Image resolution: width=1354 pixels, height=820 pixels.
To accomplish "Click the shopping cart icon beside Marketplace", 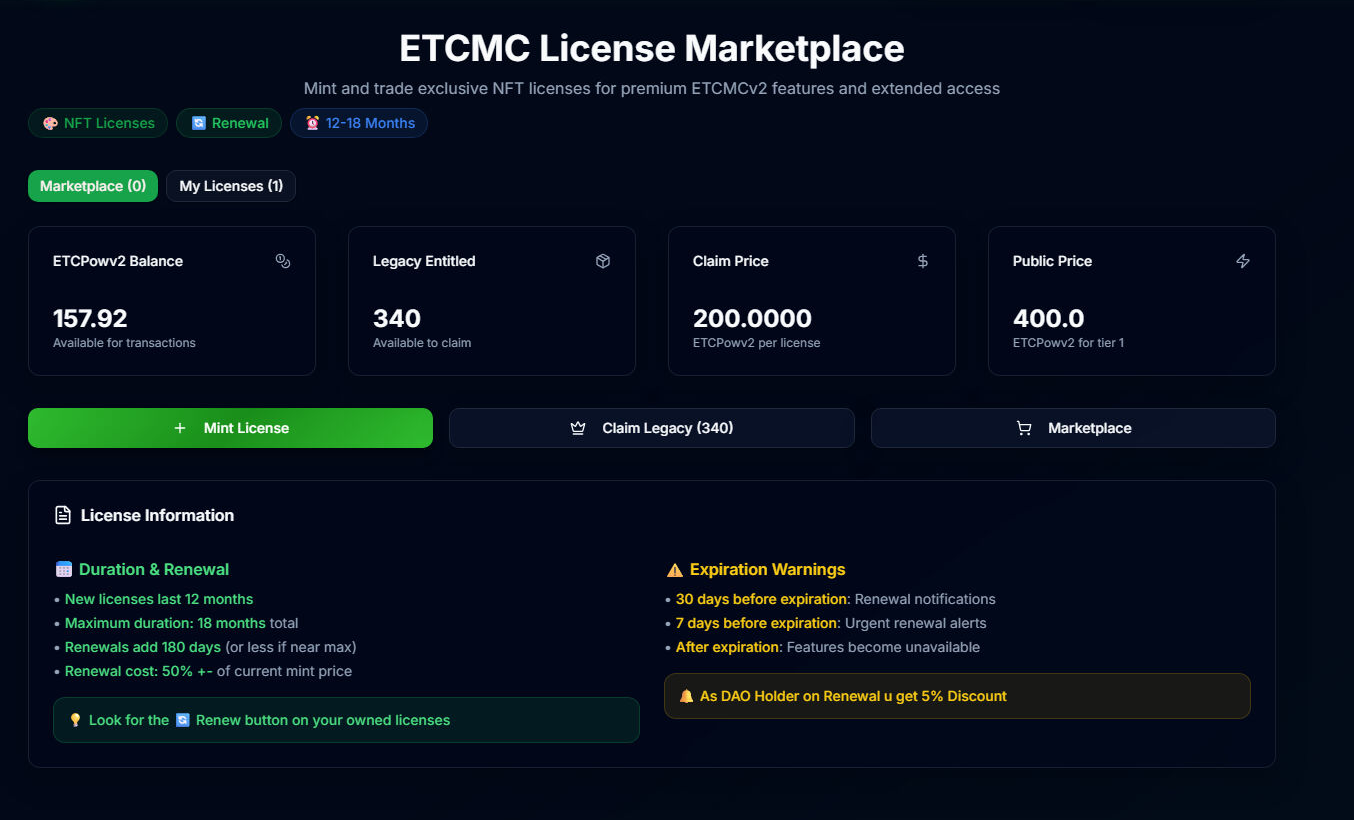I will tap(1023, 428).
